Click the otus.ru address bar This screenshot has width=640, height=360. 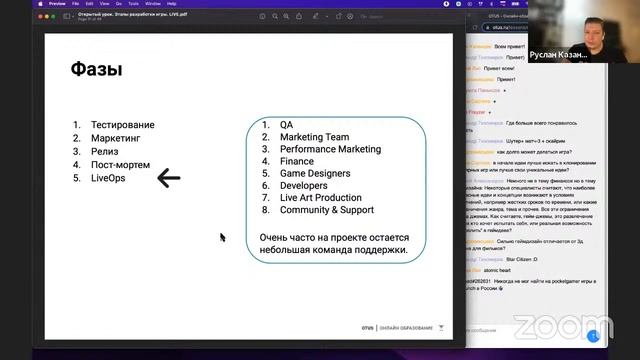click(x=505, y=27)
